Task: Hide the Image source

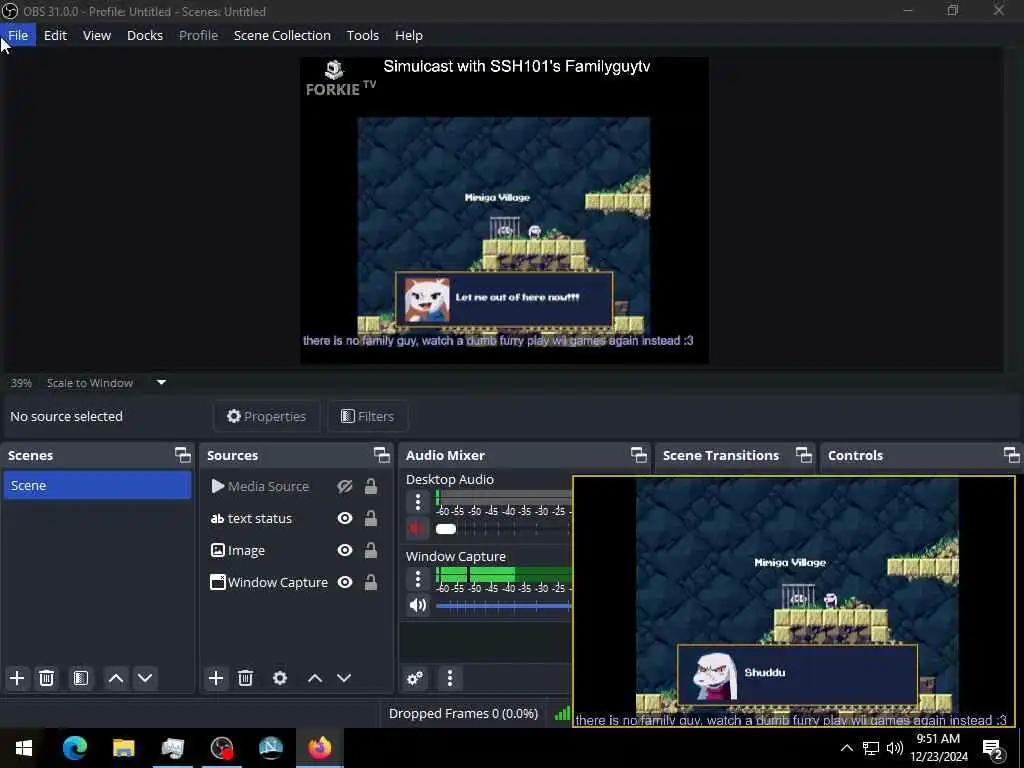Action: 345,551
